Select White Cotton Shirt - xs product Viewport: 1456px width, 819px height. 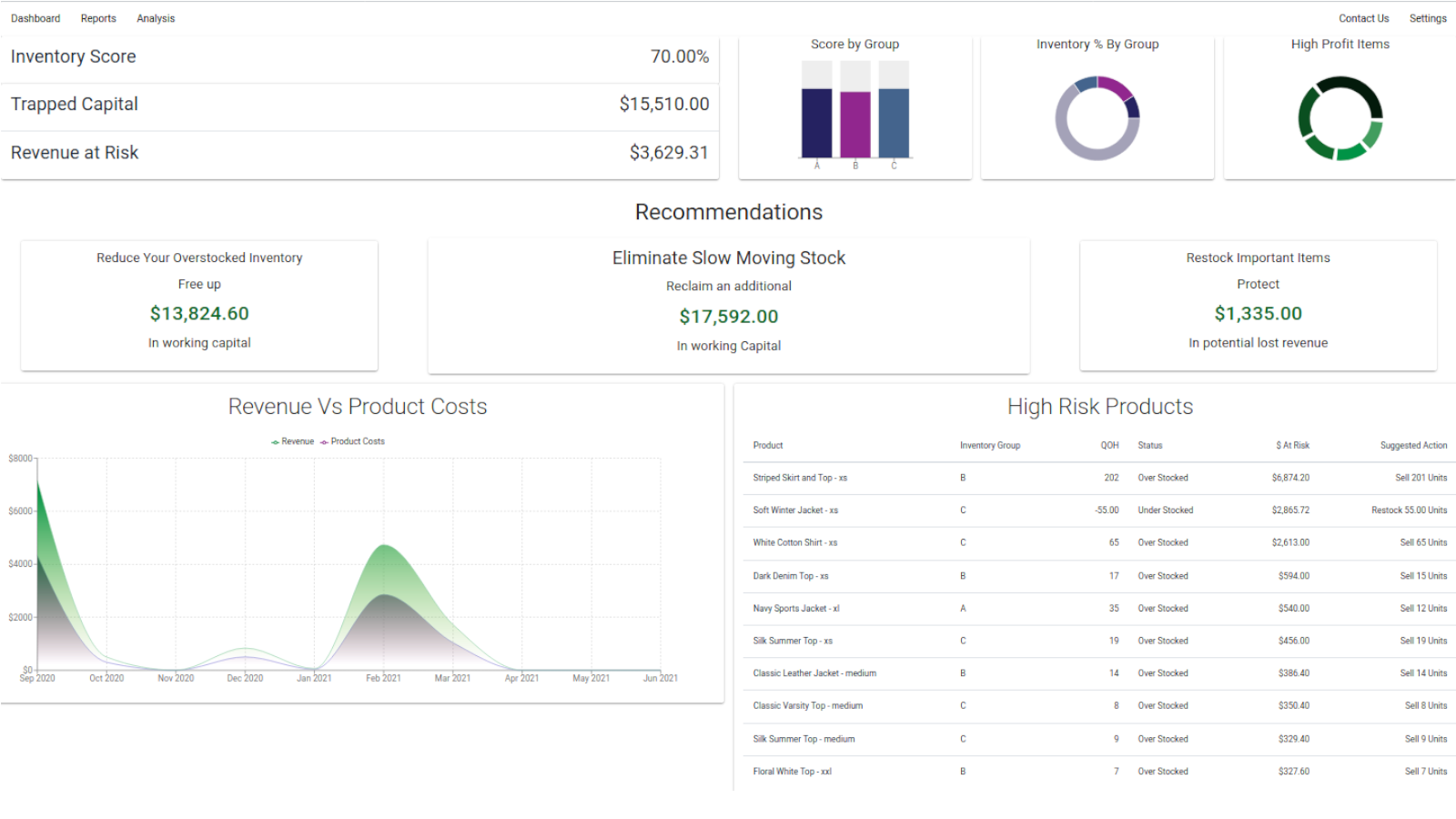795,542
